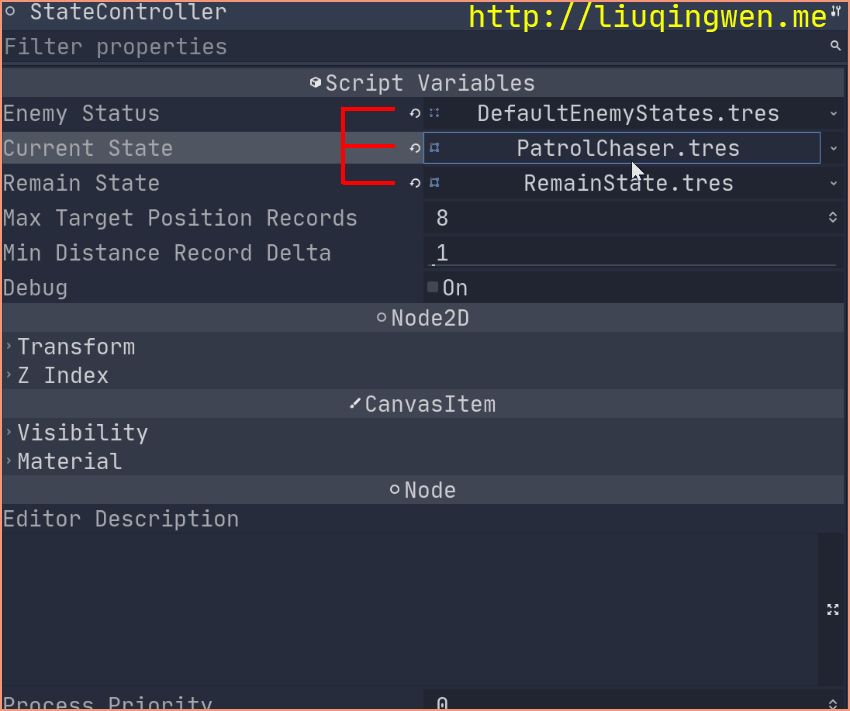Expand the Z Index section

63,376
